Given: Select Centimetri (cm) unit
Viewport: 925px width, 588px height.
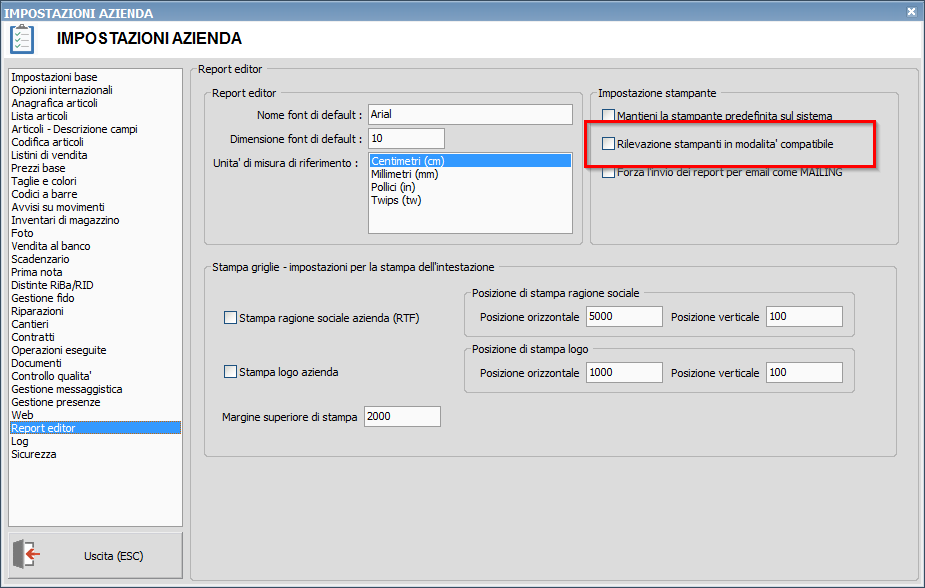Looking at the screenshot, I should tap(470, 161).
